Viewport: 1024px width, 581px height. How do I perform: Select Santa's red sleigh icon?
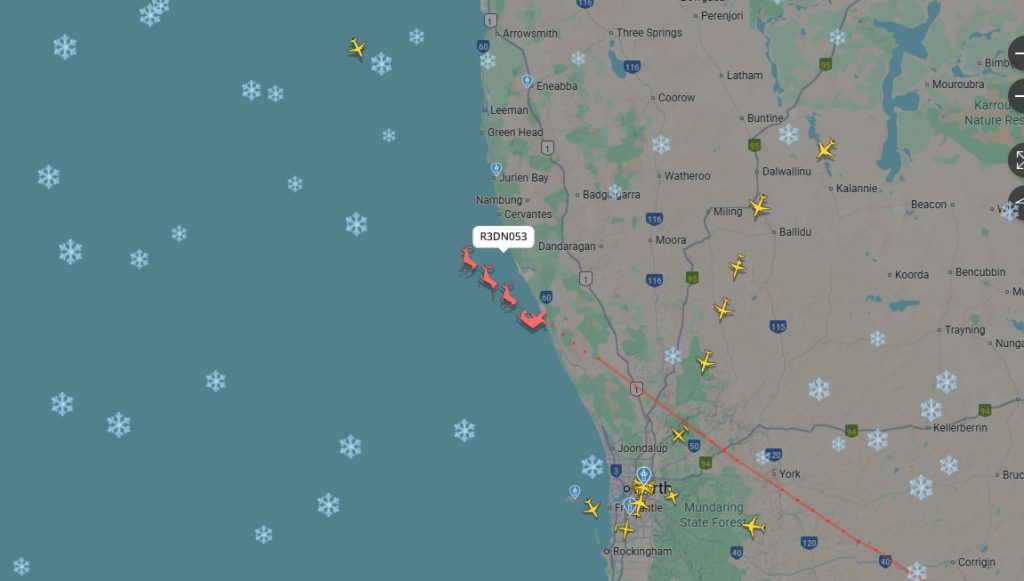pyautogui.click(x=533, y=321)
